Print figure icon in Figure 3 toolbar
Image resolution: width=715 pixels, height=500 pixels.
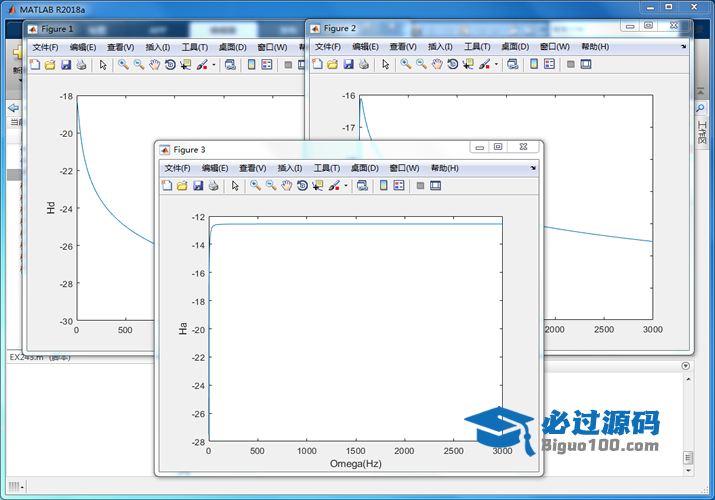(x=213, y=186)
